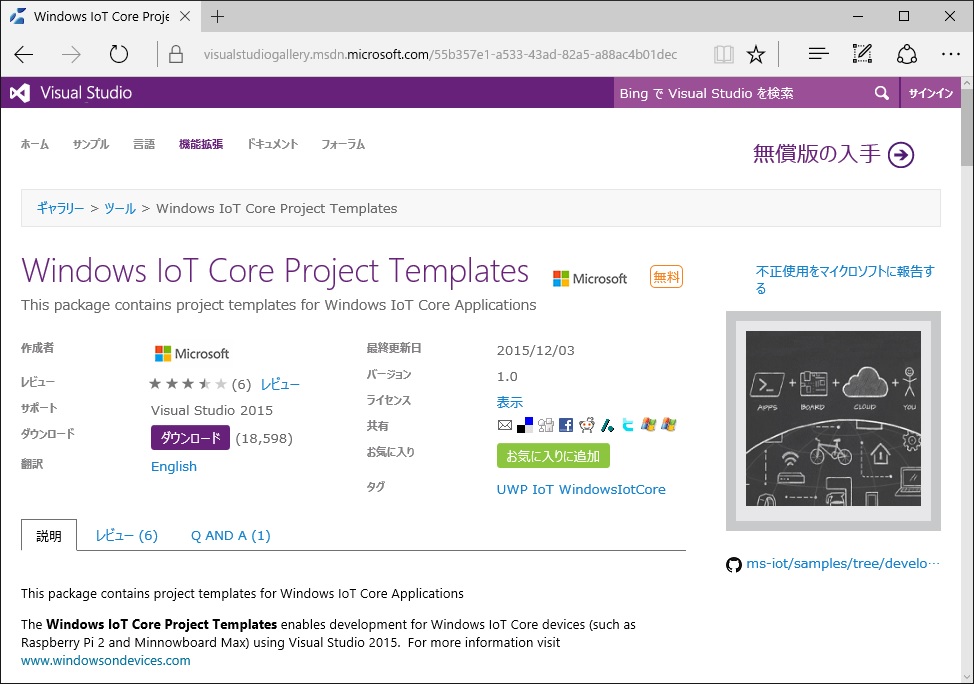Share the extension on Facebook

pyautogui.click(x=566, y=425)
